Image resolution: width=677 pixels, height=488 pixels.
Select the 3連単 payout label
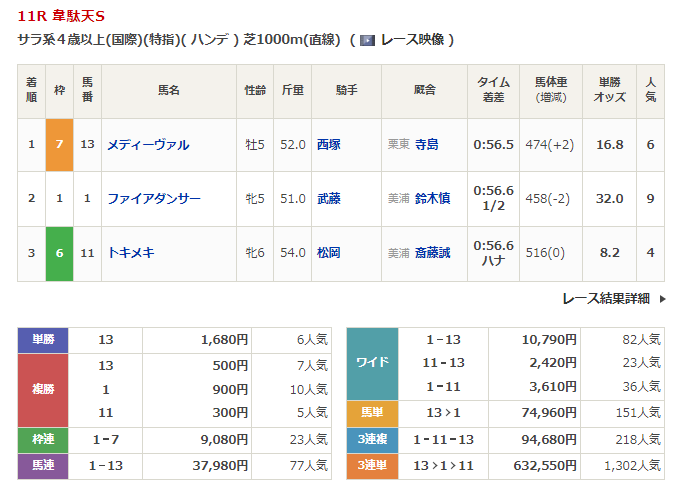click(x=372, y=465)
